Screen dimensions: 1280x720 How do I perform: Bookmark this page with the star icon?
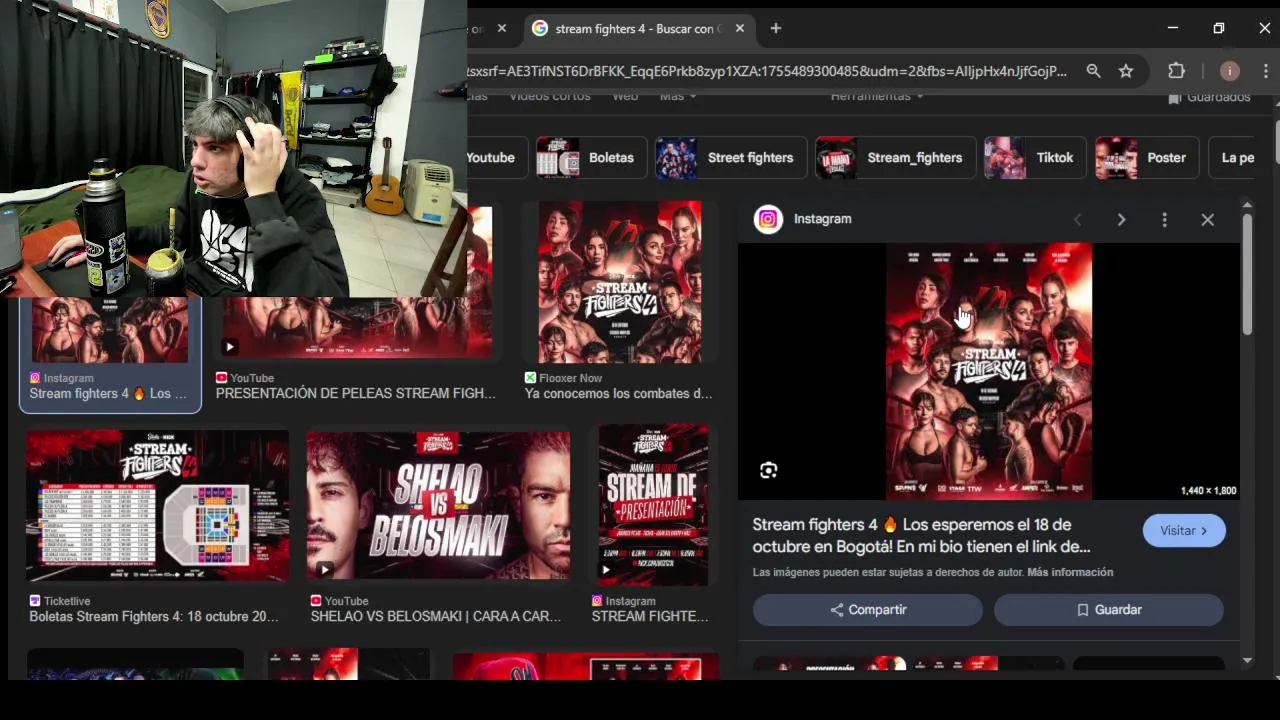tap(1126, 71)
